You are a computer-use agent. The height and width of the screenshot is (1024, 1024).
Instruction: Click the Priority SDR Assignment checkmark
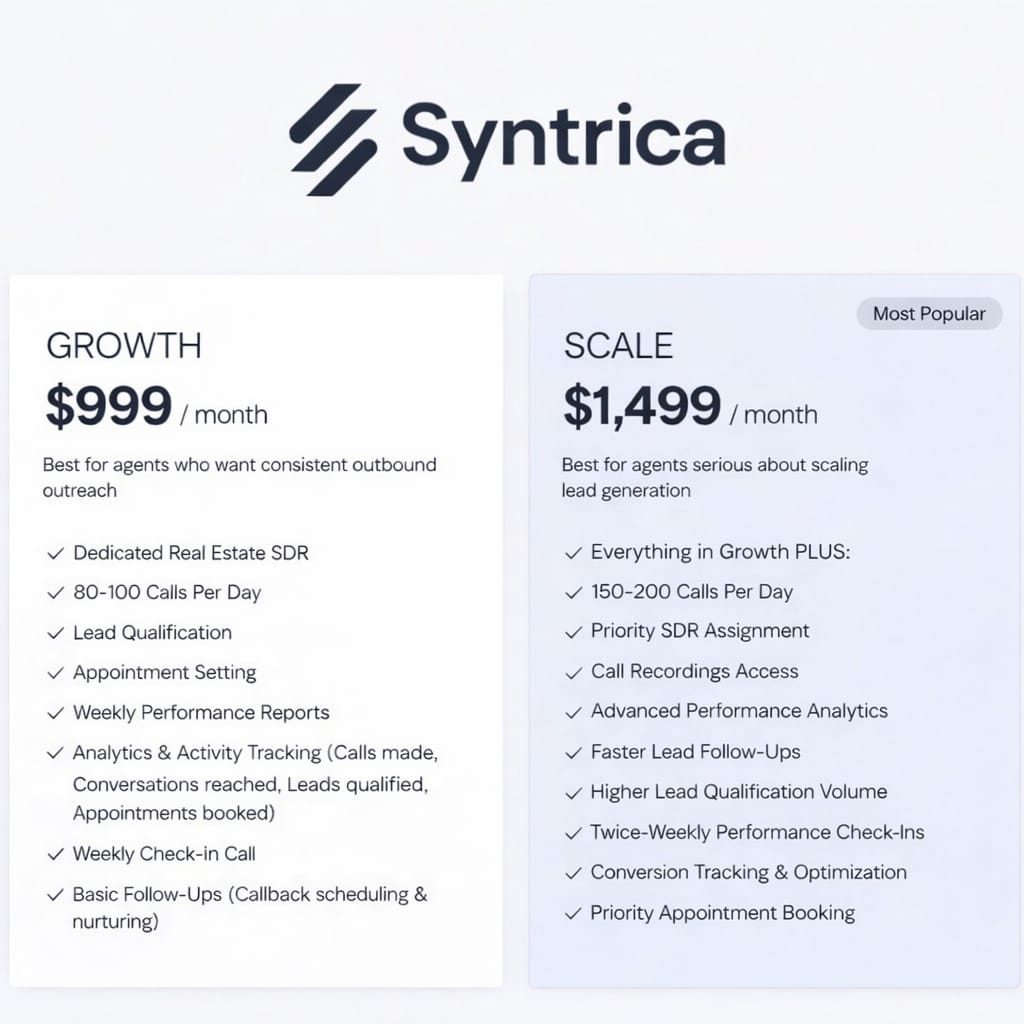pyautogui.click(x=573, y=632)
